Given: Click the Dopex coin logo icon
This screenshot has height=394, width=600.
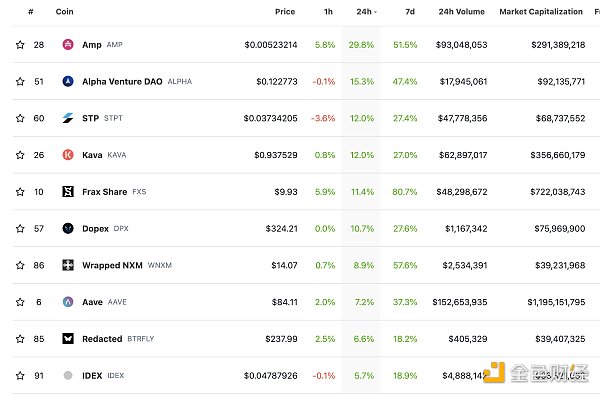Looking at the screenshot, I should tap(68, 228).
